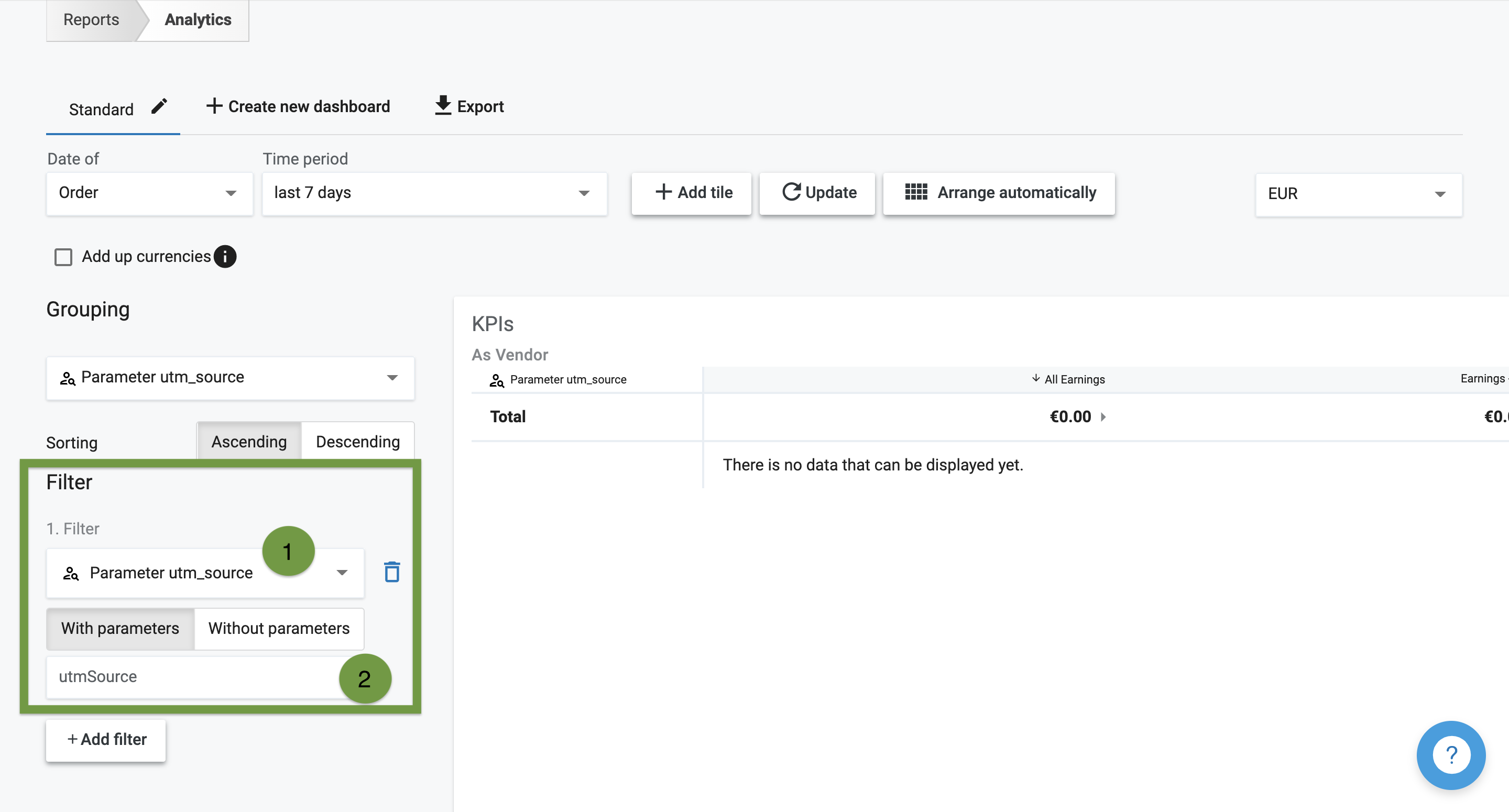Click the Update refresh button
The width and height of the screenshot is (1509, 812).
(818, 193)
